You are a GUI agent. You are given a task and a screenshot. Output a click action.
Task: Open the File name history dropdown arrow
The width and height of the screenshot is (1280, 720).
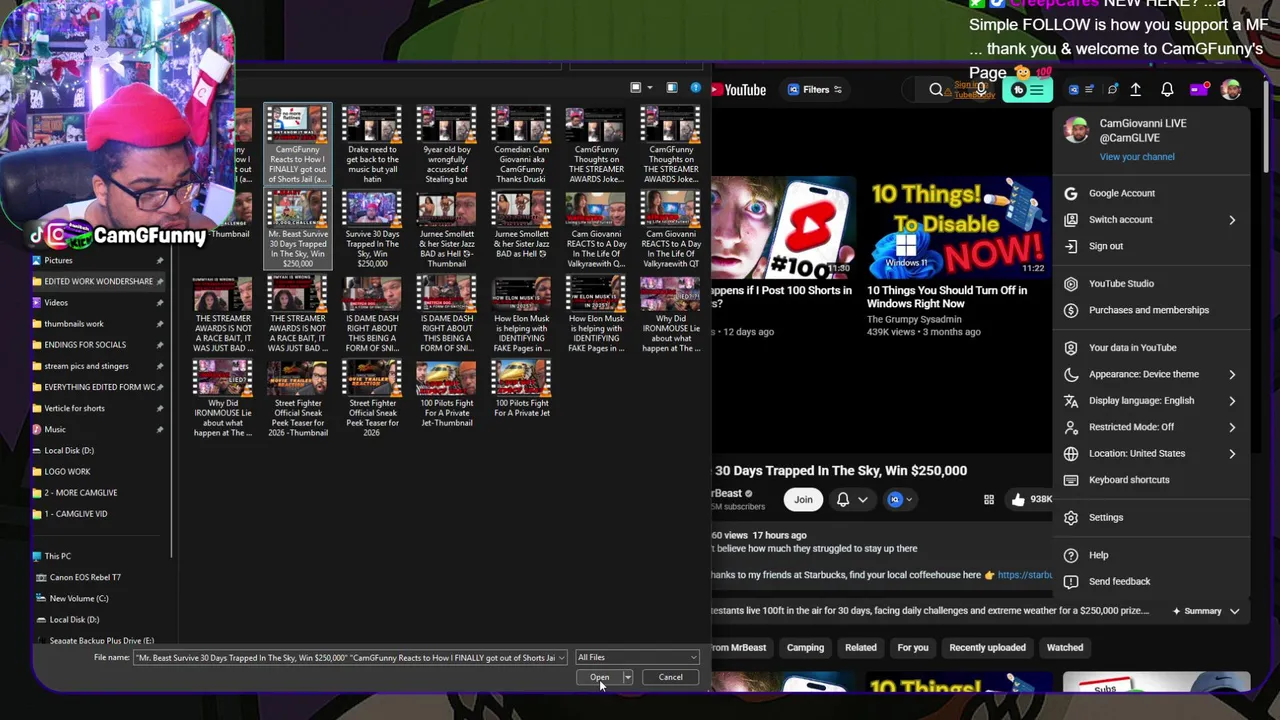562,658
